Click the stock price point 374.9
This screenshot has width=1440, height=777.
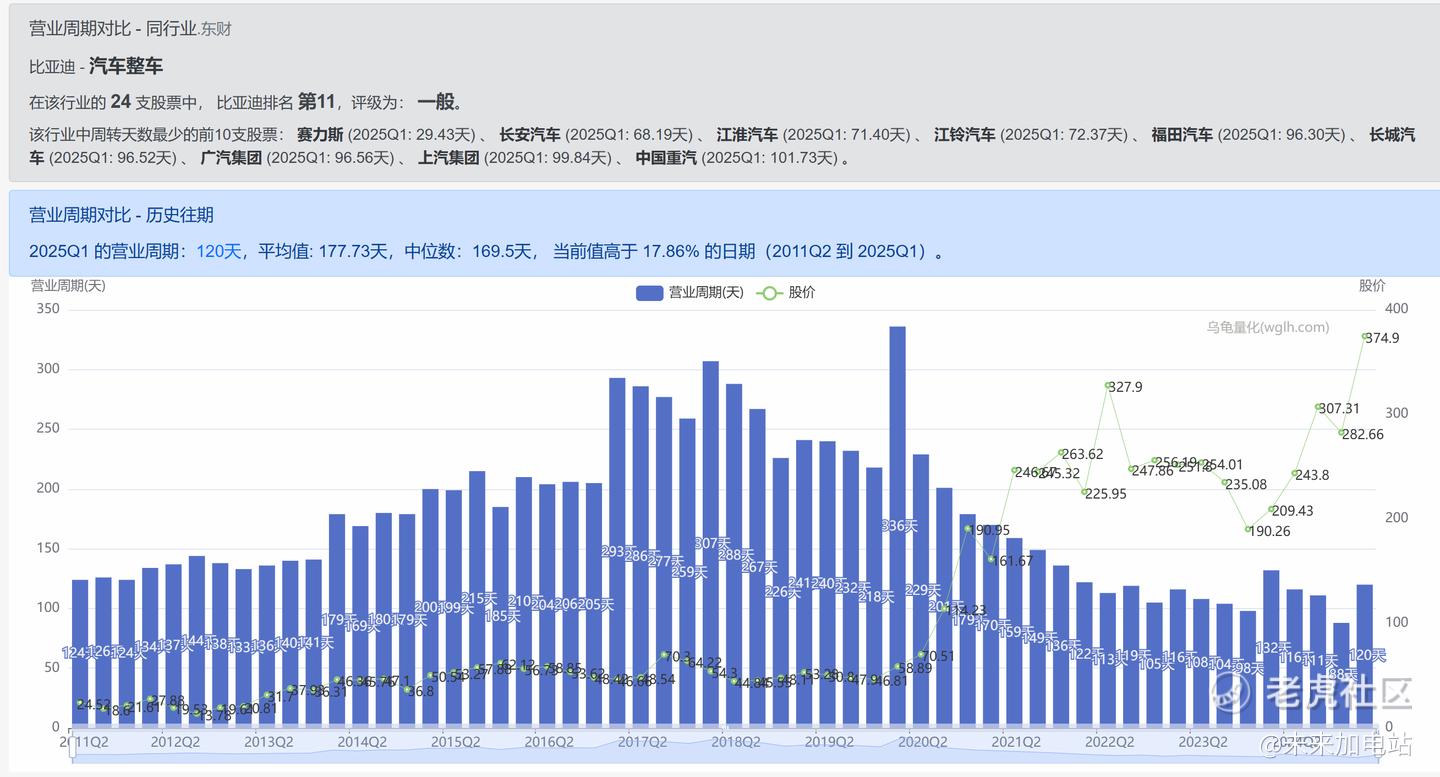pyautogui.click(x=1365, y=337)
